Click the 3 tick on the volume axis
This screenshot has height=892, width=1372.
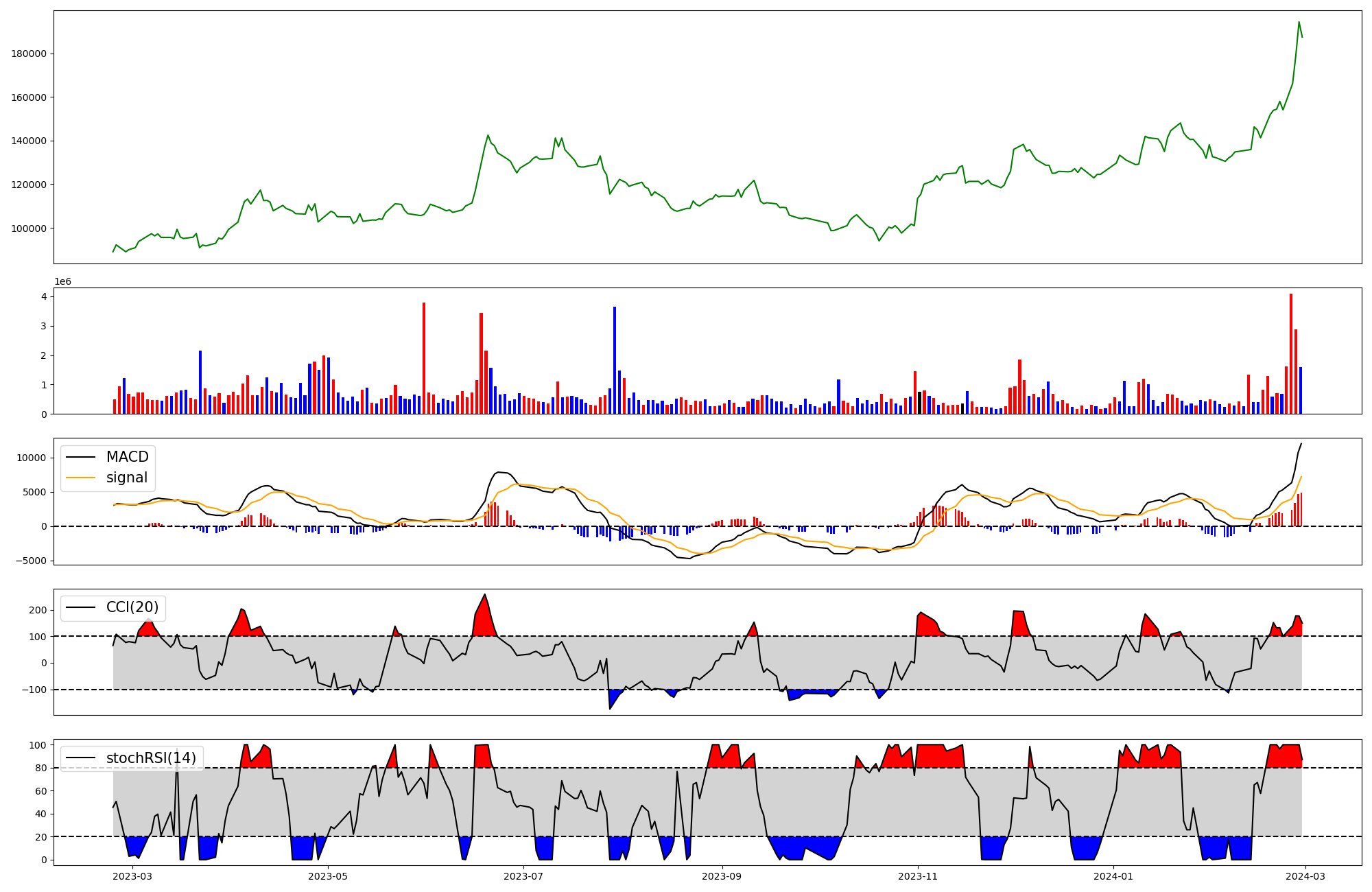(44, 326)
